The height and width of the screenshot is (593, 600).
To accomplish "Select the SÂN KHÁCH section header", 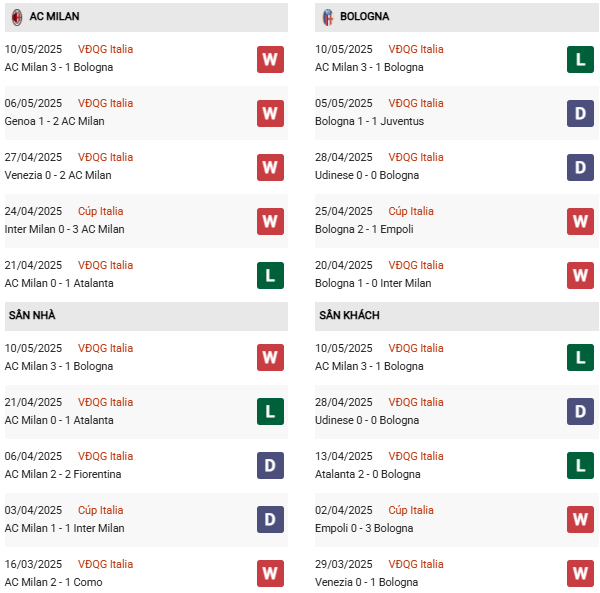I will point(457,316).
